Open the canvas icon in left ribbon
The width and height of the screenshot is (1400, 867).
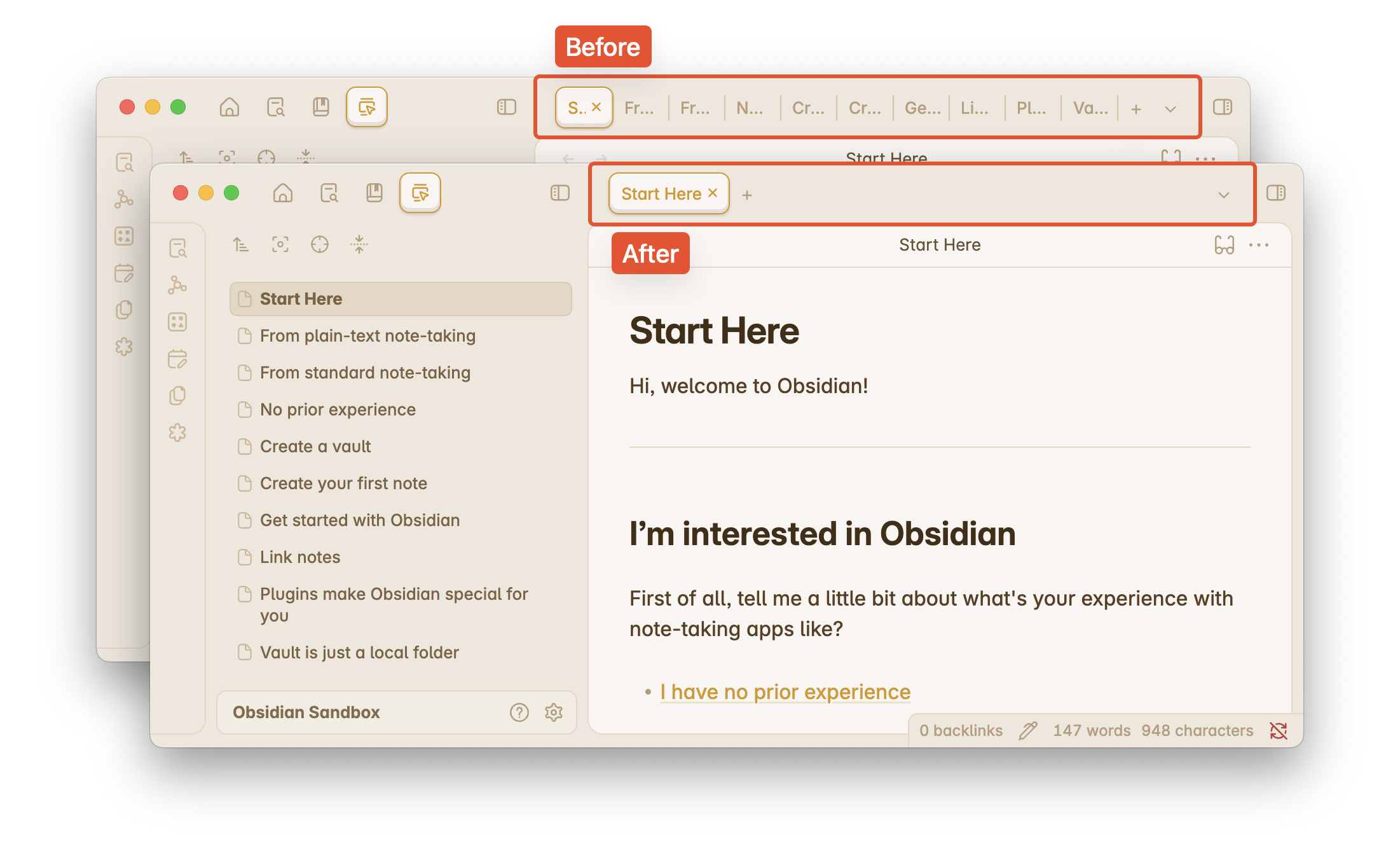coord(177,322)
